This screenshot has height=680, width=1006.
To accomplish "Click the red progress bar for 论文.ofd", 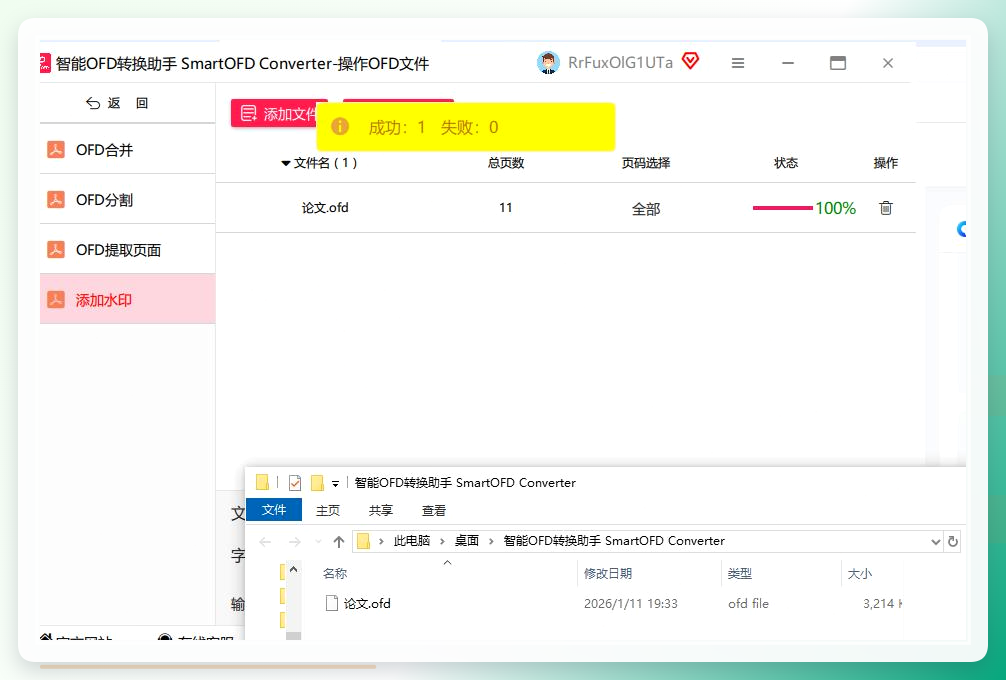I will point(783,208).
